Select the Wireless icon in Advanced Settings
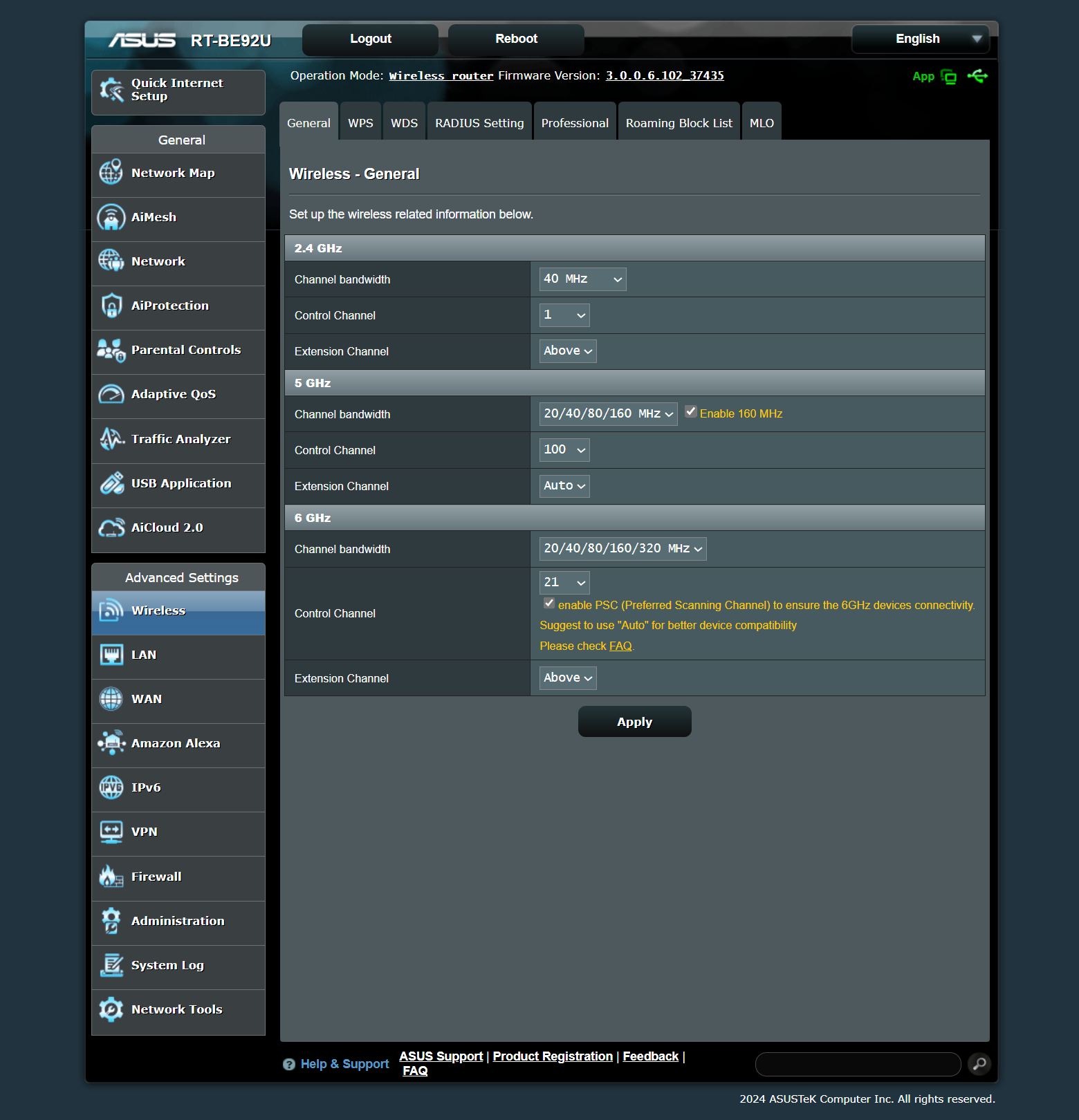Viewport: 1079px width, 1120px height. coord(111,610)
